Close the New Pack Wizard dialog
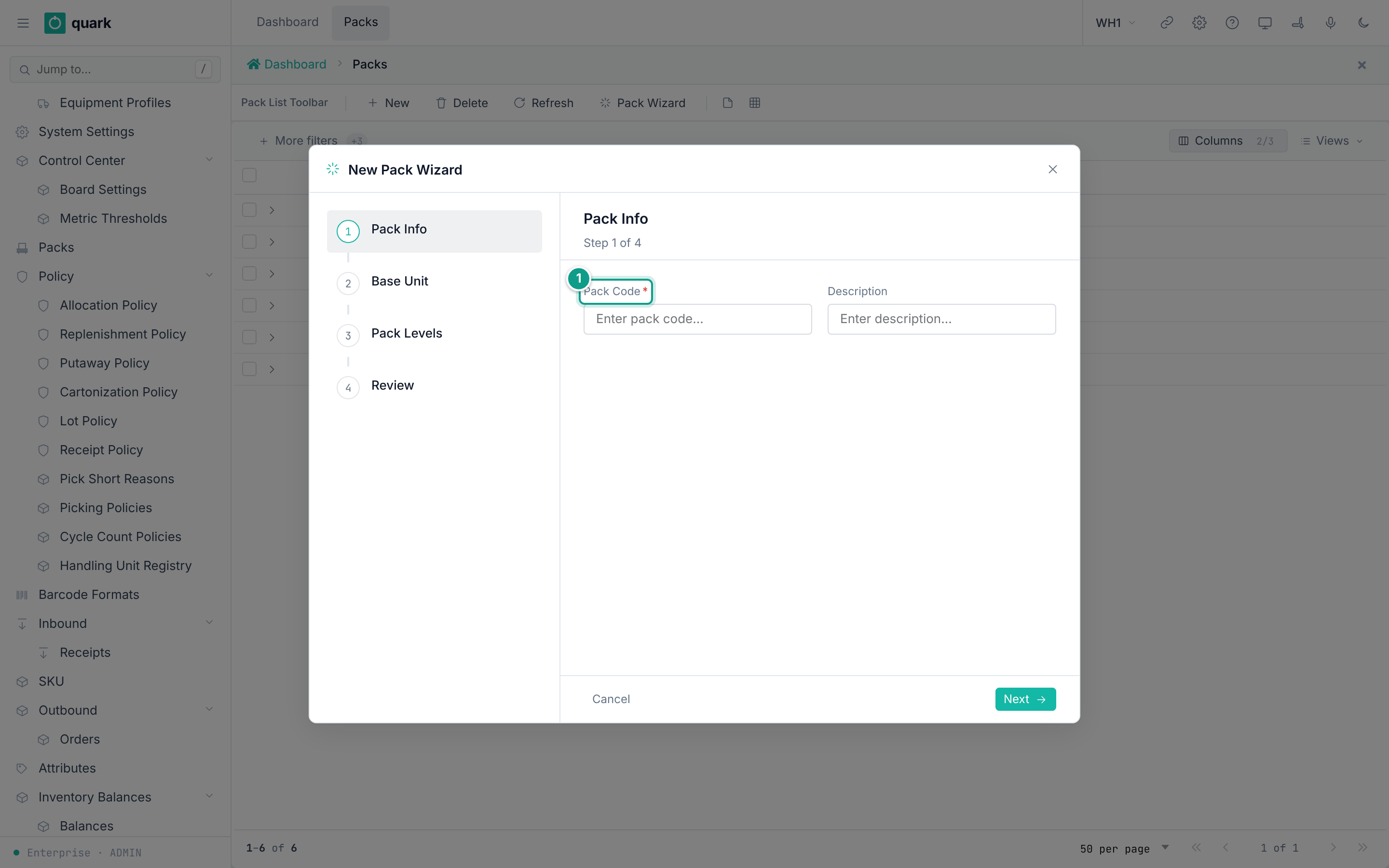 click(1053, 169)
